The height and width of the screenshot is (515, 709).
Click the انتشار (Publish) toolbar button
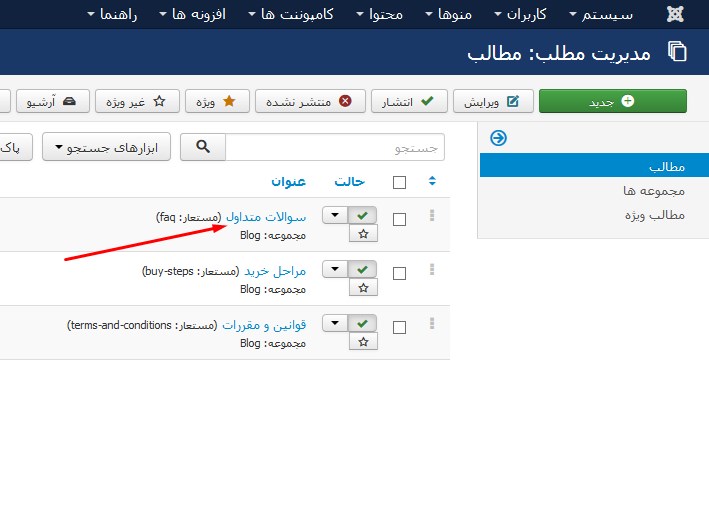(x=409, y=101)
